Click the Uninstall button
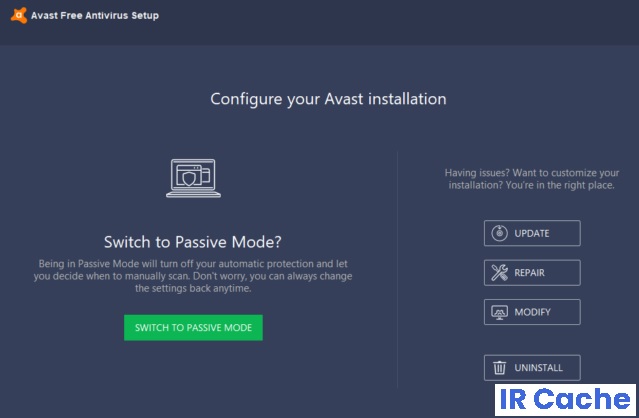 pos(532,368)
